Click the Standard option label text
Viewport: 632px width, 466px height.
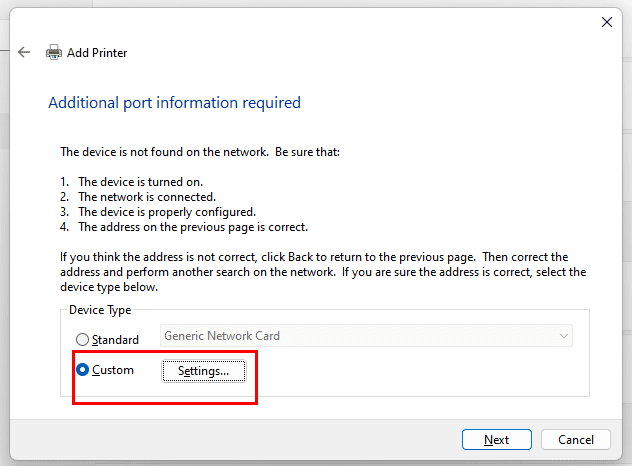pyautogui.click(x=115, y=339)
